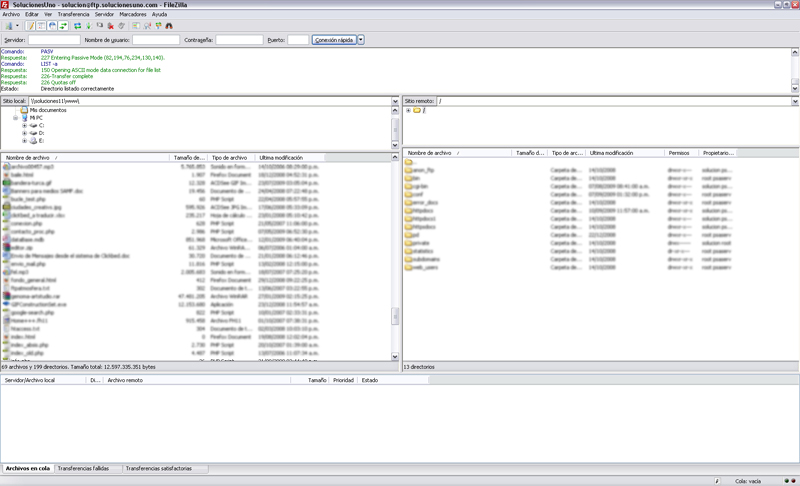This screenshot has width=800, height=486.
Task: Open the Marcadores menu
Action: pyautogui.click(x=133, y=14)
